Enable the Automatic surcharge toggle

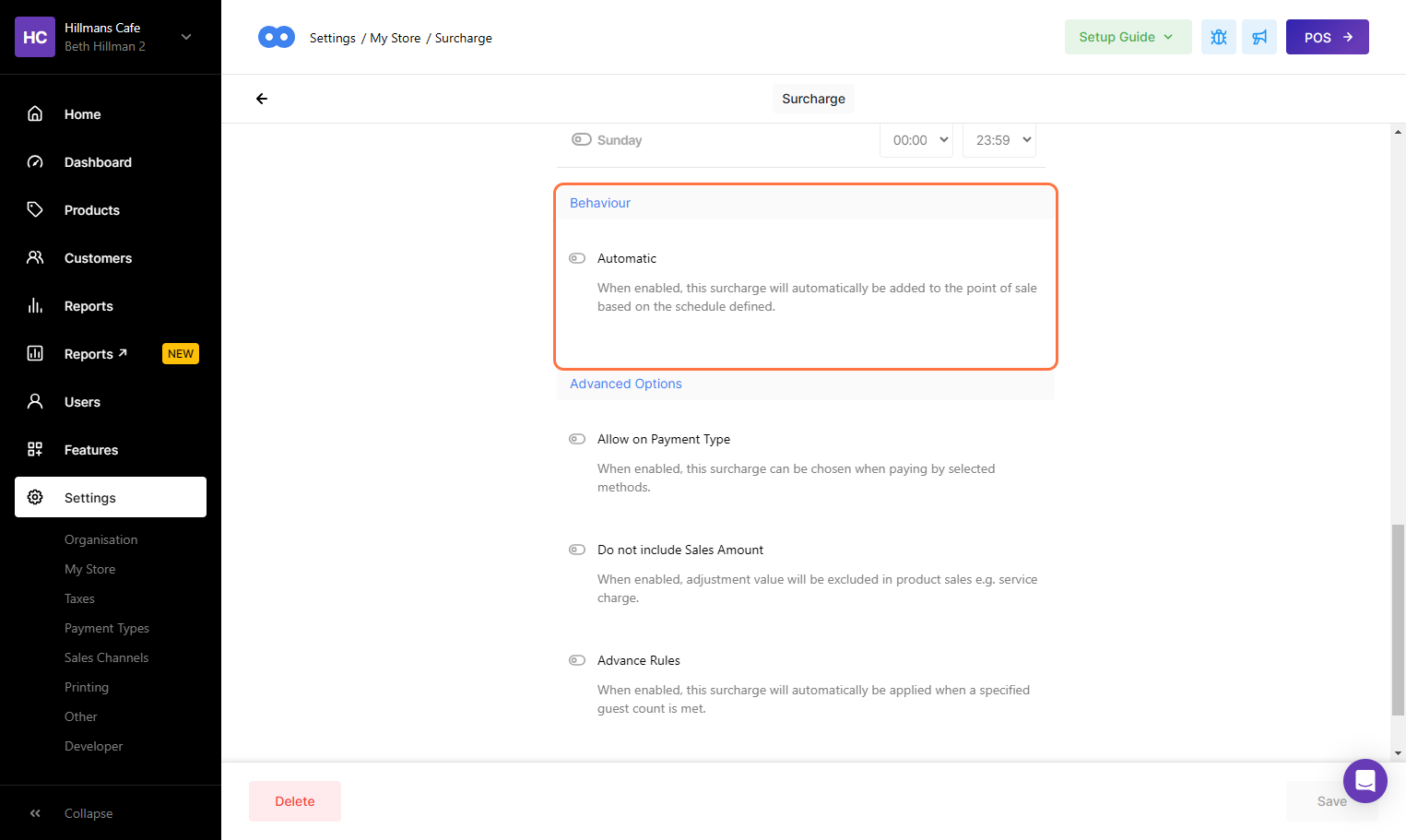point(577,258)
